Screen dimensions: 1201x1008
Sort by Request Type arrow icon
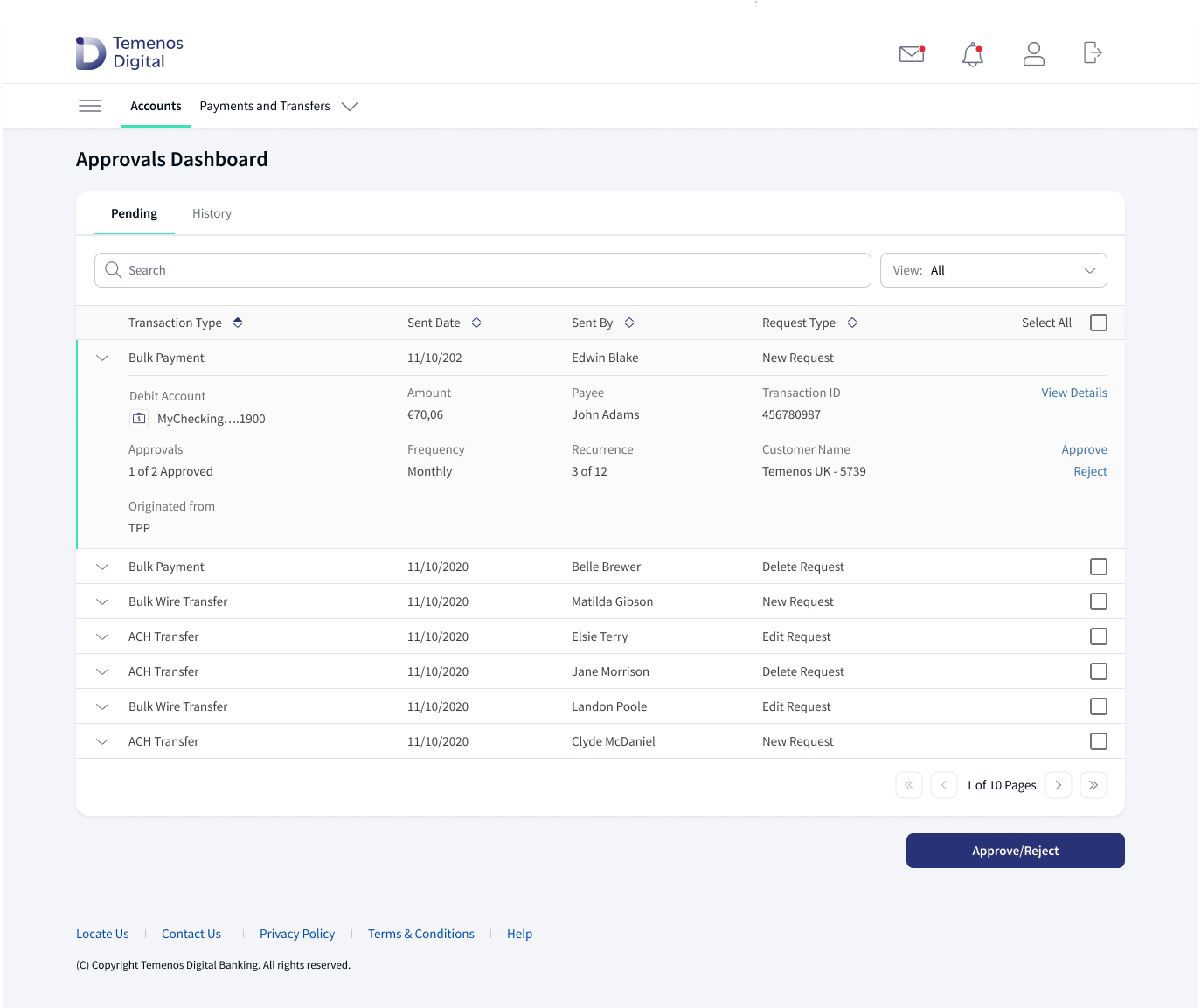pyautogui.click(x=852, y=323)
